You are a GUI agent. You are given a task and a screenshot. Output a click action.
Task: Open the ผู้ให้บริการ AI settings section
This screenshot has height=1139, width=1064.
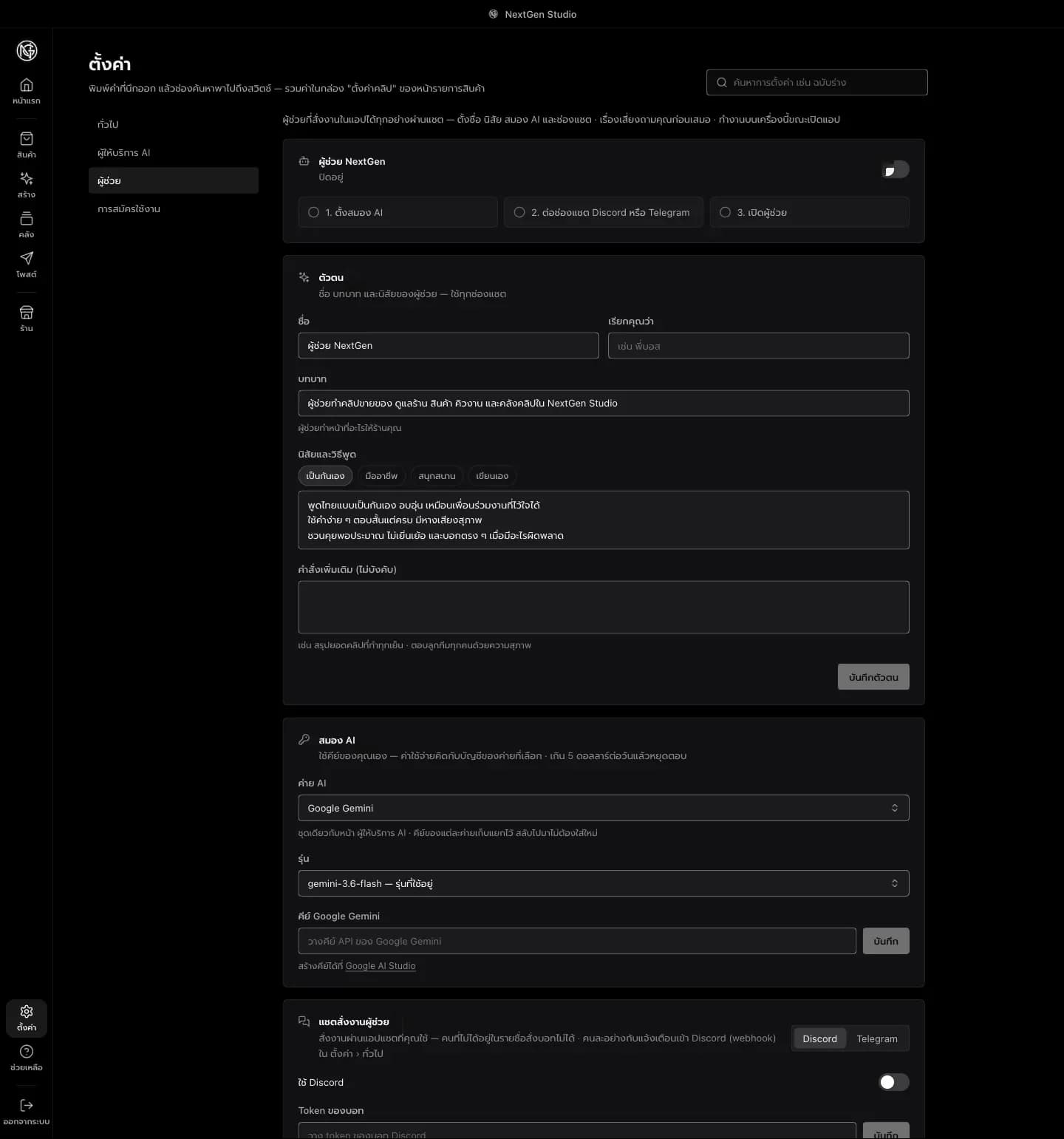coord(174,152)
